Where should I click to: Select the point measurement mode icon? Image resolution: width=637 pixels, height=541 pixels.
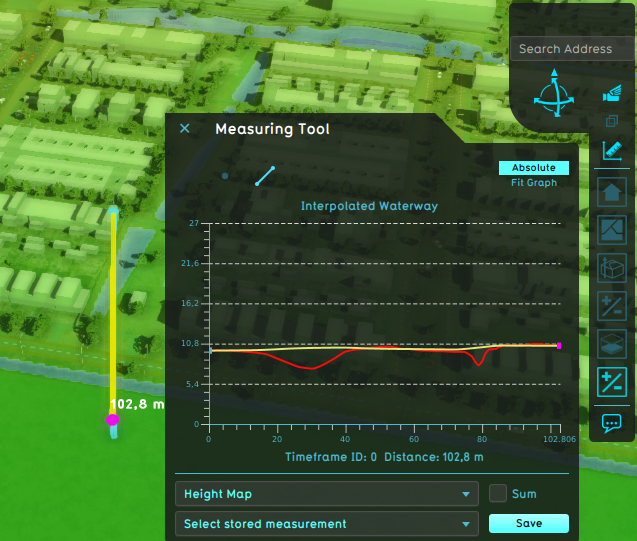point(225,176)
